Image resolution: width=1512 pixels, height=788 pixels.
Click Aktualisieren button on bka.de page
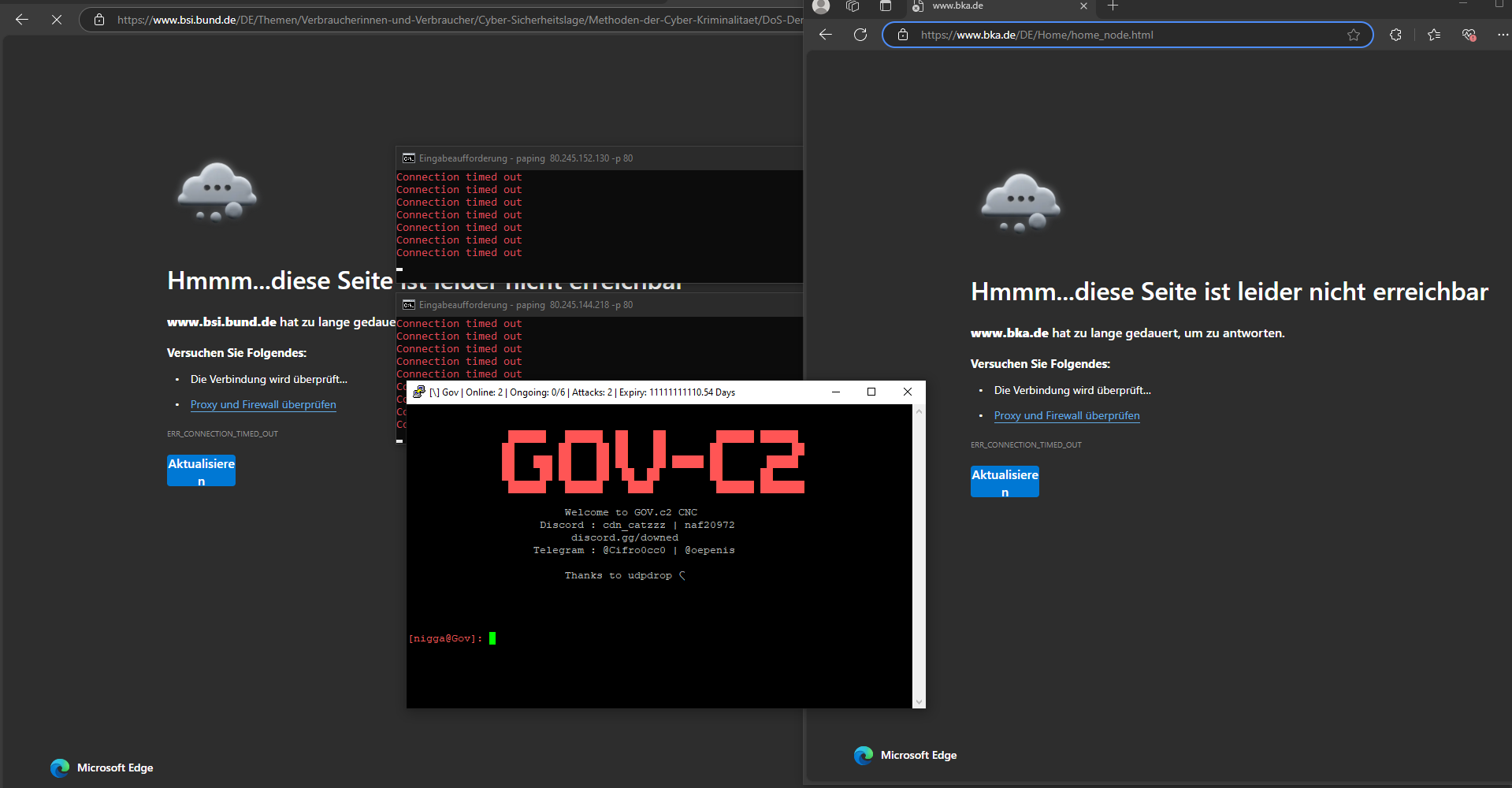(x=1005, y=481)
